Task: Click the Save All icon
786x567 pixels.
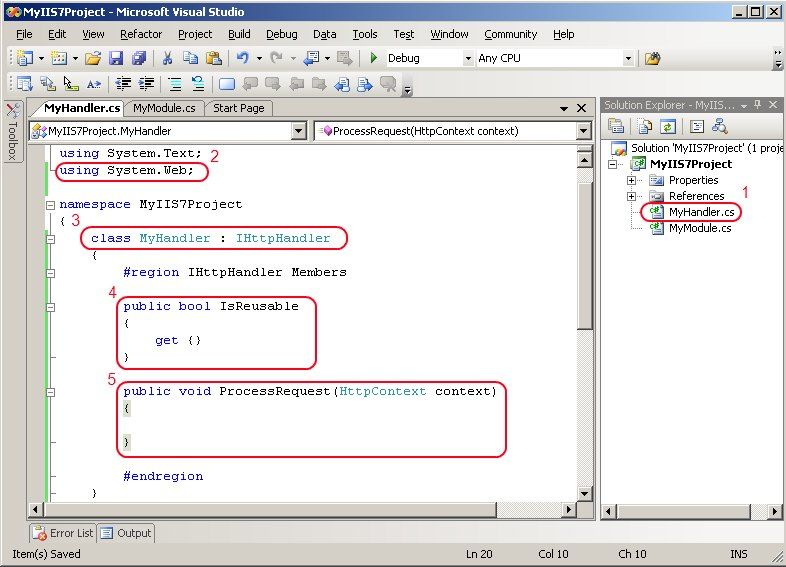Action: coord(139,58)
